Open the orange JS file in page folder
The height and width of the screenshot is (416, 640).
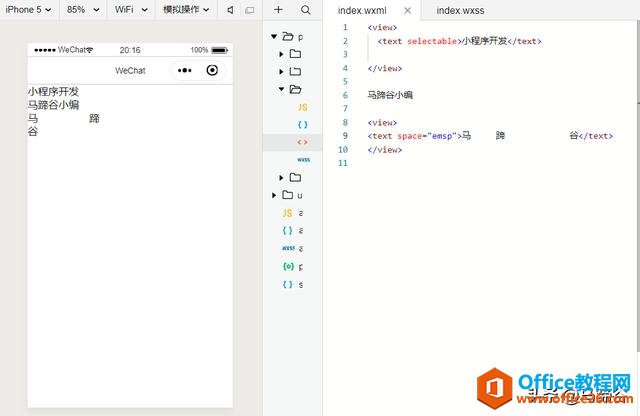pos(302,106)
